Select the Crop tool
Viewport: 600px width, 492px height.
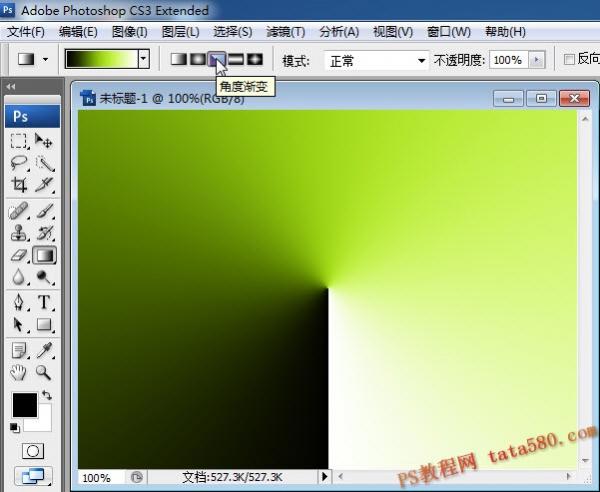(x=18, y=185)
